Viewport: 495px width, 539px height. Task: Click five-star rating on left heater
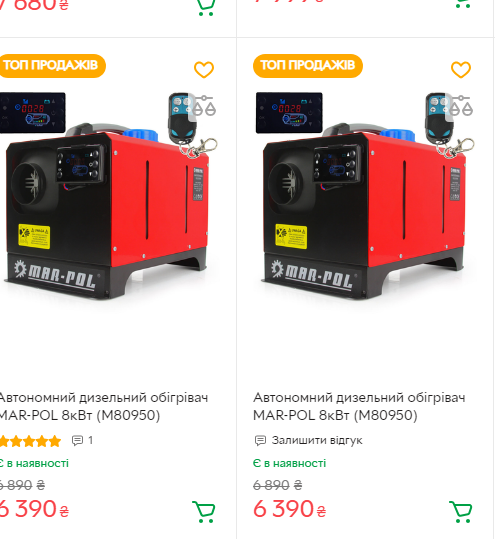(30, 441)
